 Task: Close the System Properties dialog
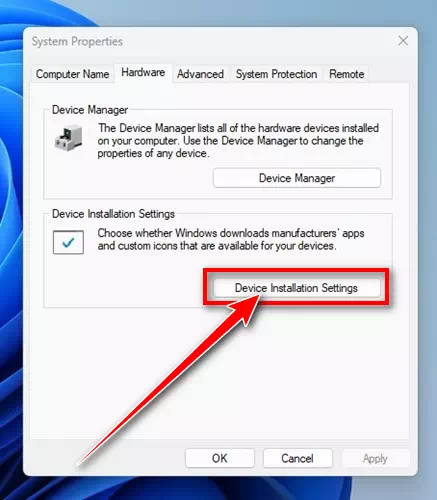[403, 41]
